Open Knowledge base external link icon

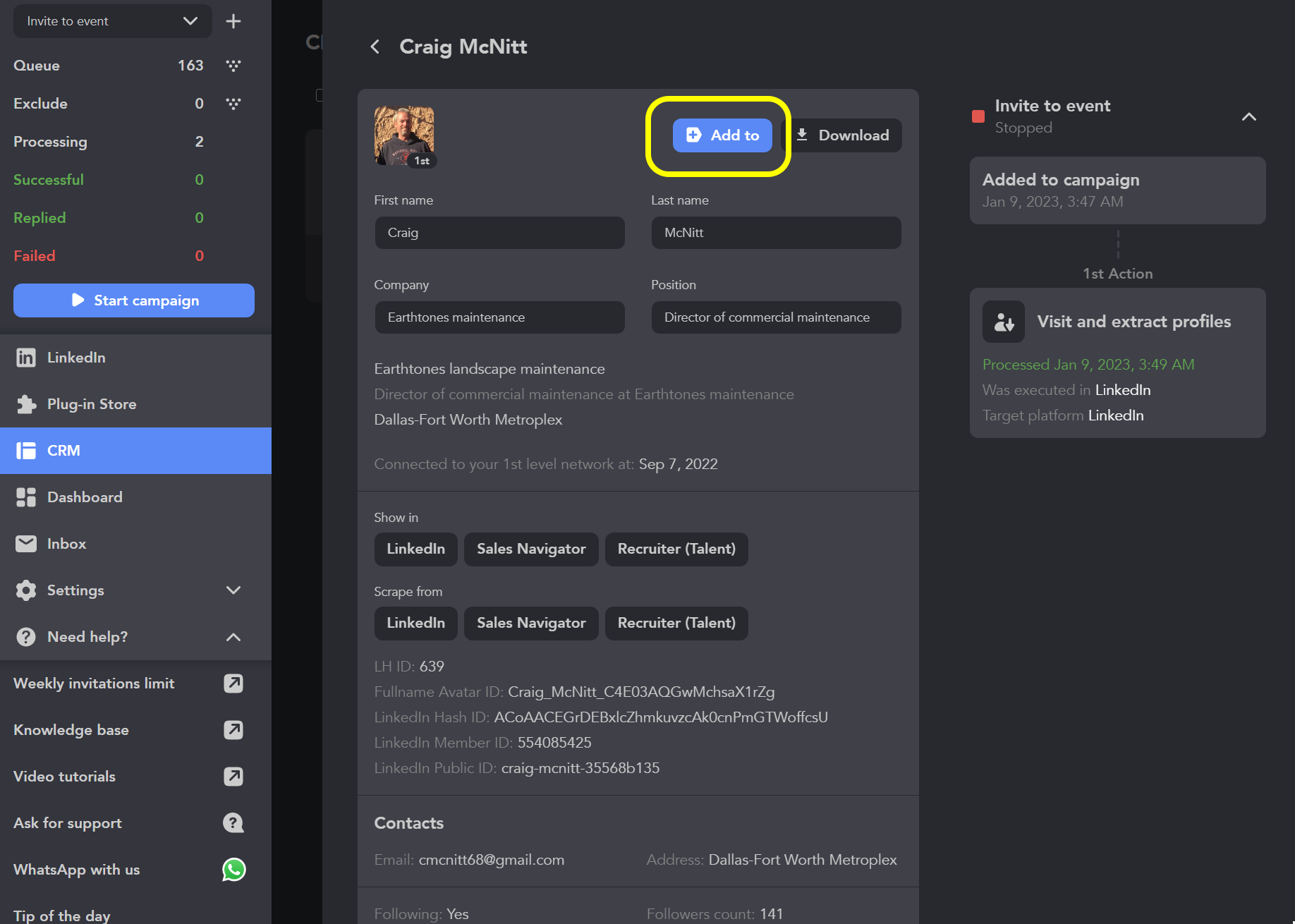pos(233,730)
